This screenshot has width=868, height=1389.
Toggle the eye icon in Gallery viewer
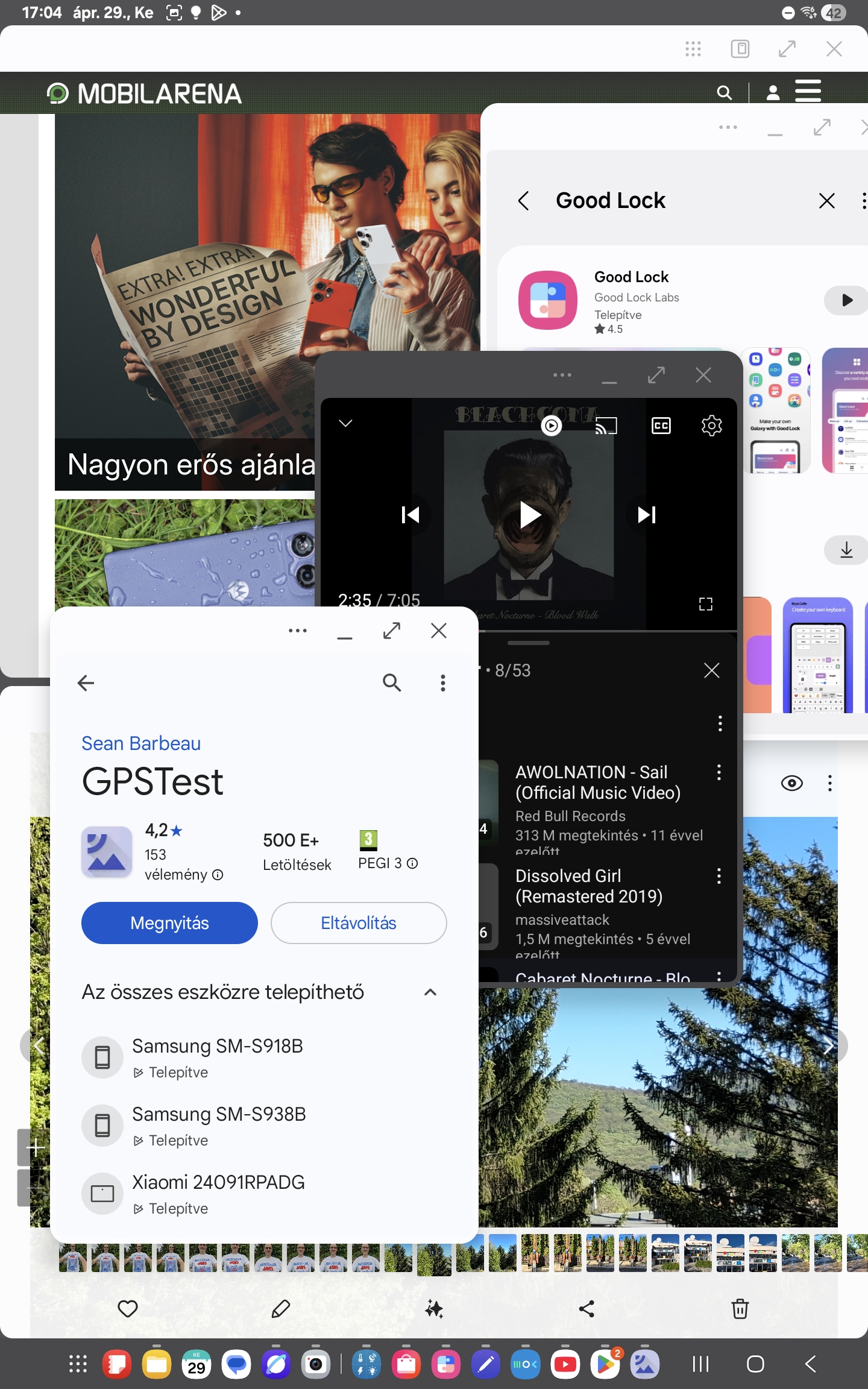pos(791,783)
